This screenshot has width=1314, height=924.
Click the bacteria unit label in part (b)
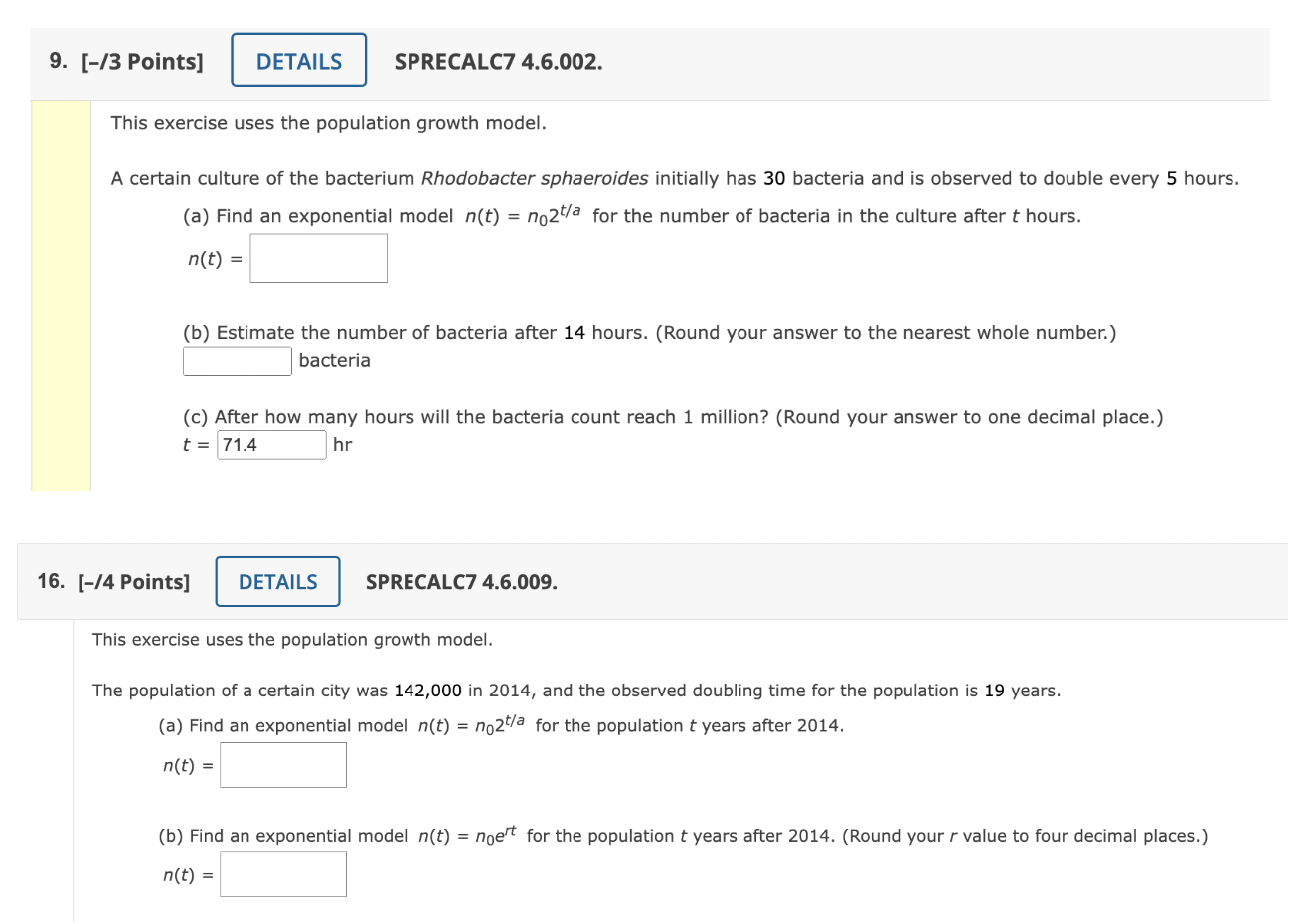click(335, 360)
